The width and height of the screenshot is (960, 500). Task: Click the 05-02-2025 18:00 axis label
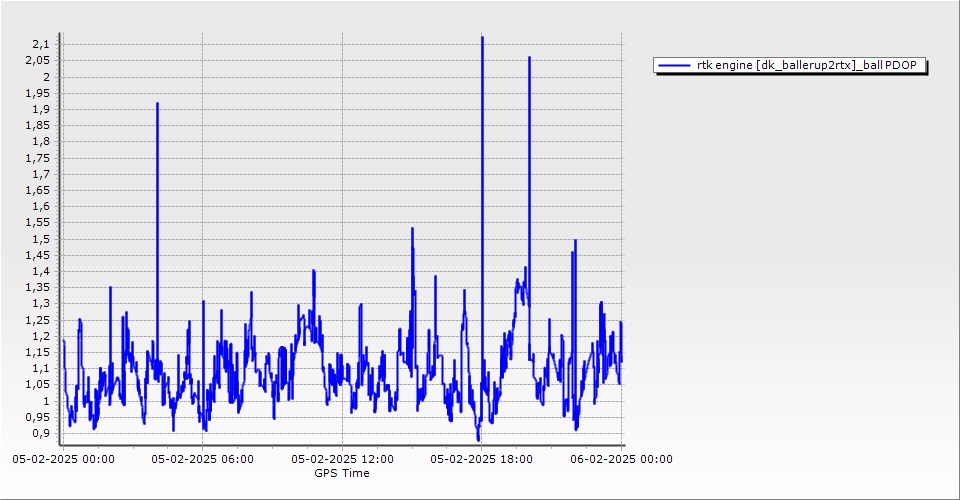(x=481, y=459)
